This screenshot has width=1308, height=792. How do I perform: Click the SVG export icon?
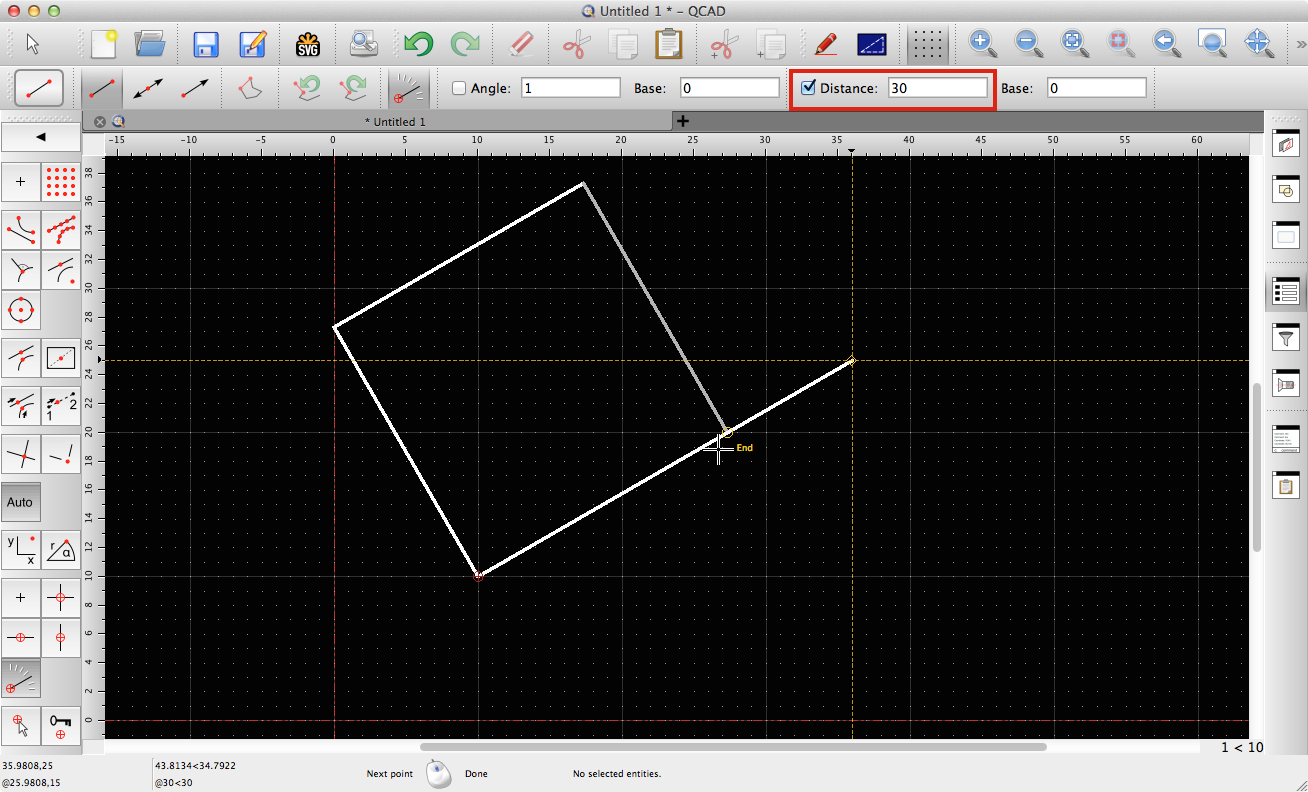[307, 44]
